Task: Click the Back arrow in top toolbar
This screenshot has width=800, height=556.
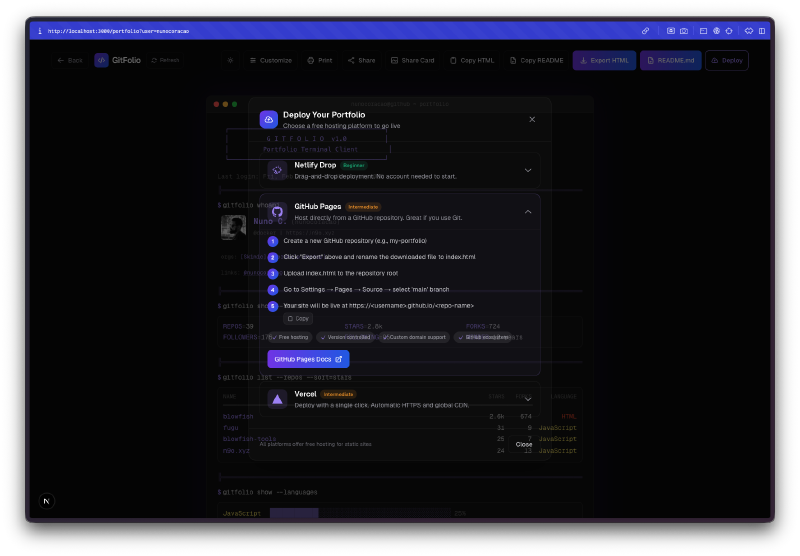Action: pyautogui.click(x=70, y=60)
